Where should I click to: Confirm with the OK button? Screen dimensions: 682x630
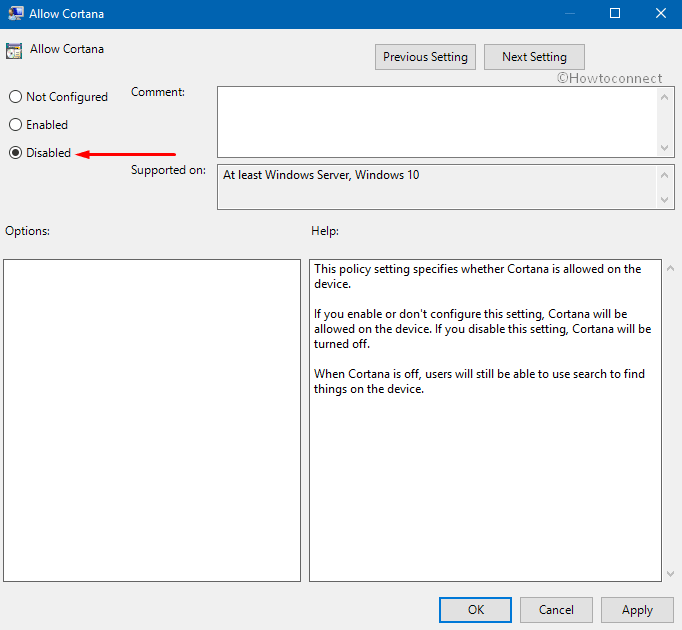[x=475, y=610]
